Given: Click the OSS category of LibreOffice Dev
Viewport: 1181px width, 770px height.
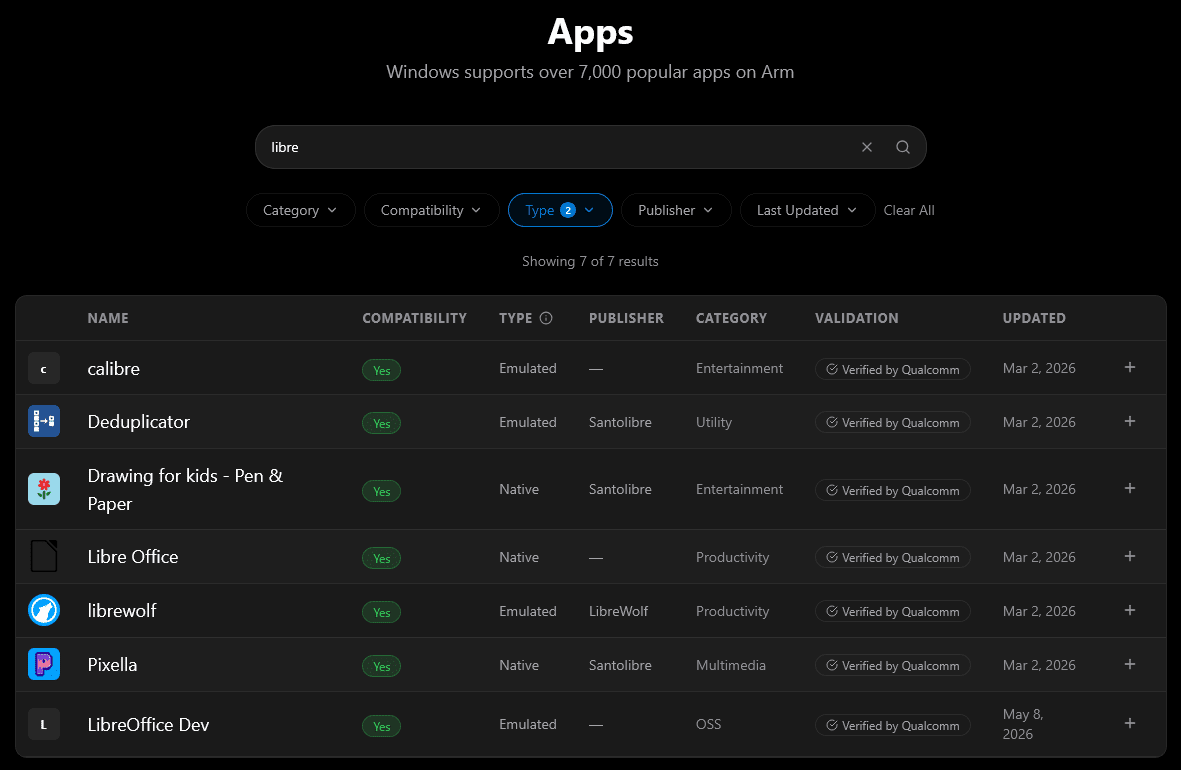Looking at the screenshot, I should pyautogui.click(x=709, y=724).
